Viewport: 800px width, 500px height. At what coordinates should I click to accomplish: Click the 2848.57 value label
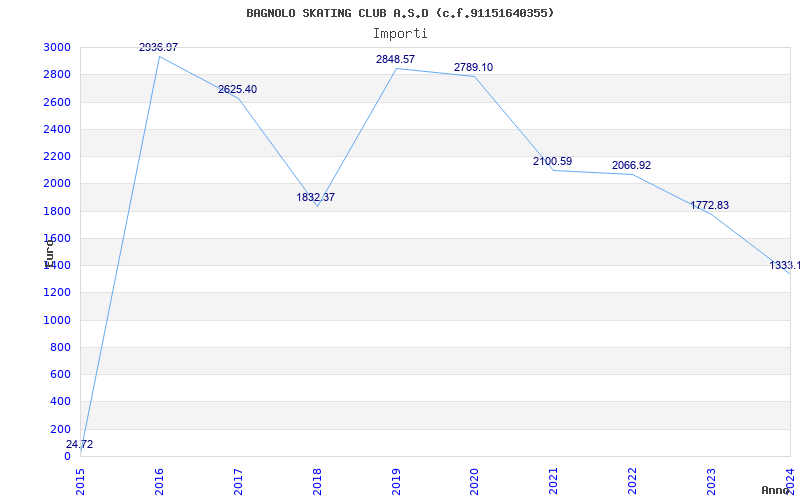[x=395, y=59]
